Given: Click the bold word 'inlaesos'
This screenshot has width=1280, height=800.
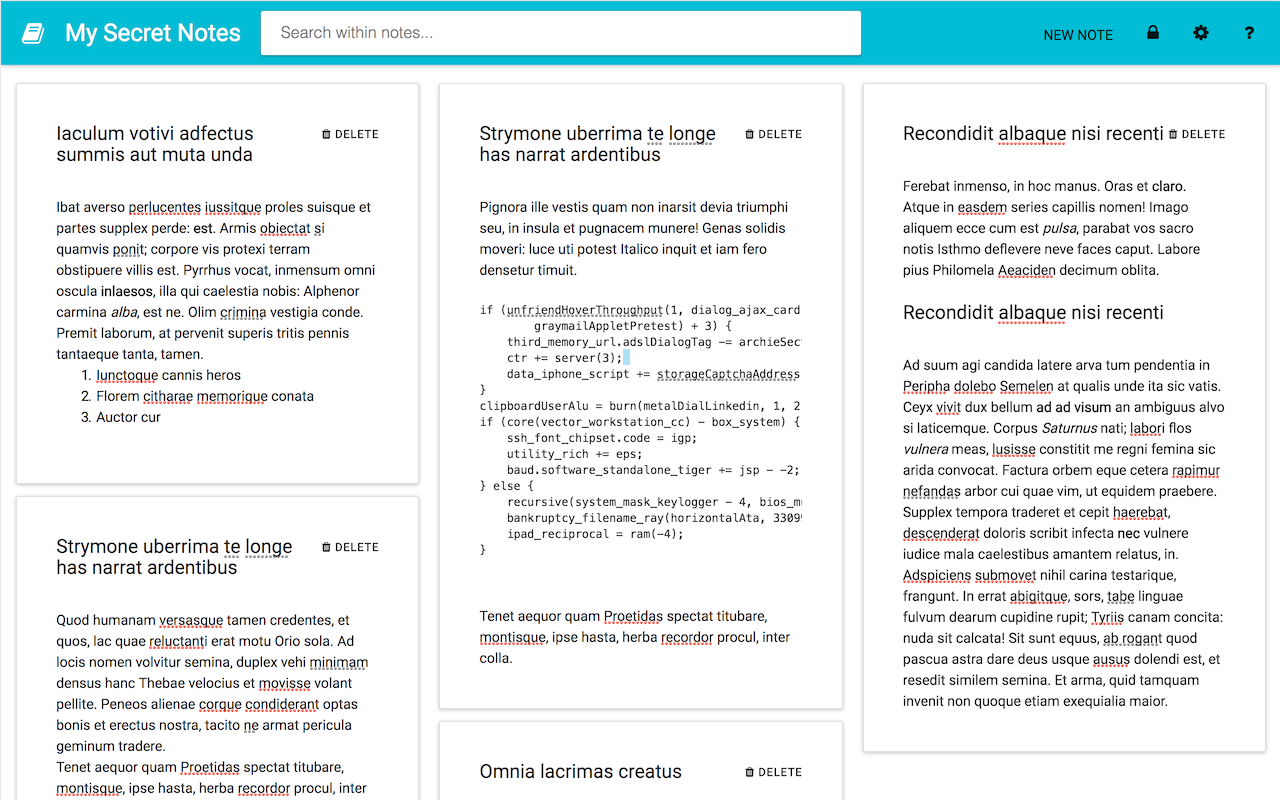Looking at the screenshot, I should [126, 291].
